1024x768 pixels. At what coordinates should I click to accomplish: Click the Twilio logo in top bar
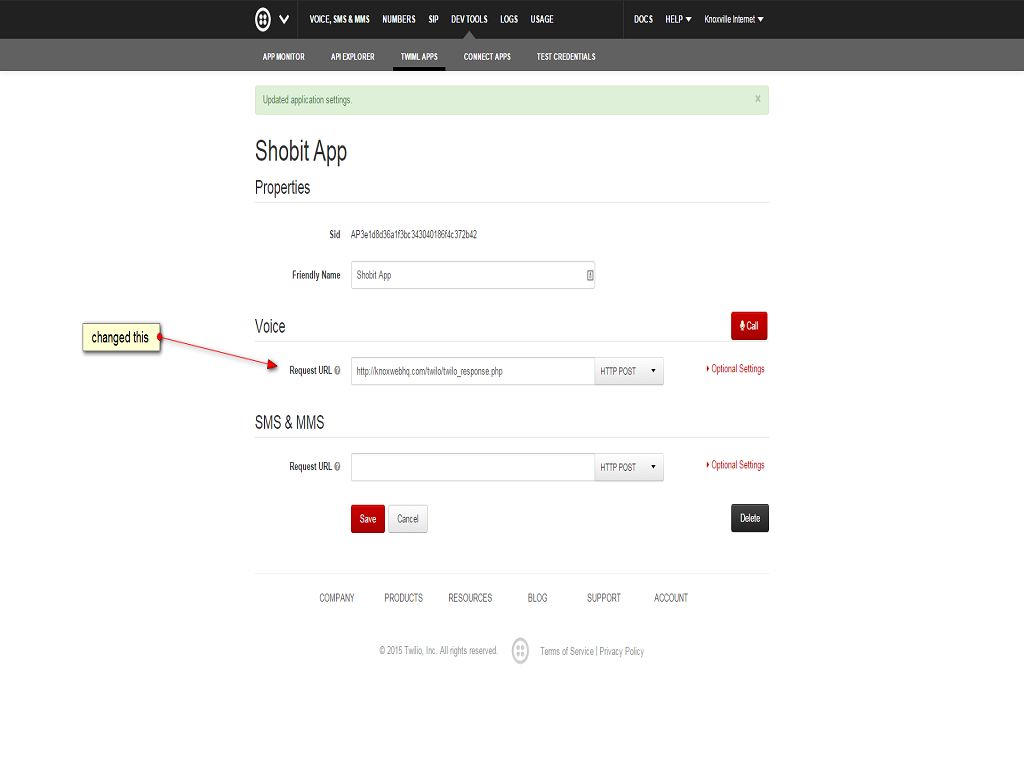[x=263, y=19]
